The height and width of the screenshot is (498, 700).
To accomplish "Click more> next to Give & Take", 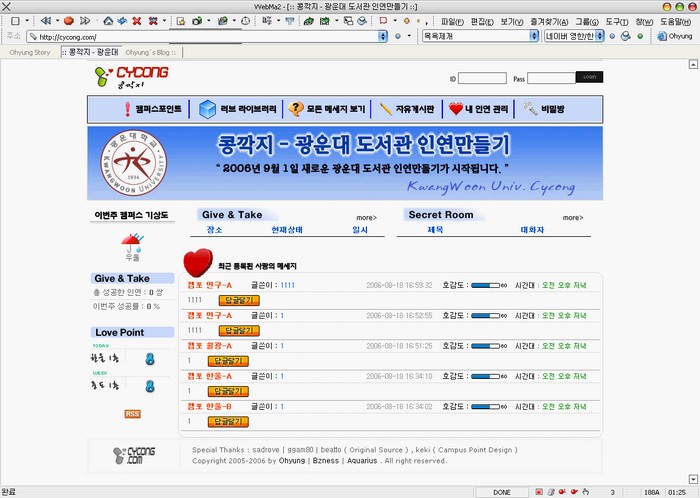I will click(367, 218).
